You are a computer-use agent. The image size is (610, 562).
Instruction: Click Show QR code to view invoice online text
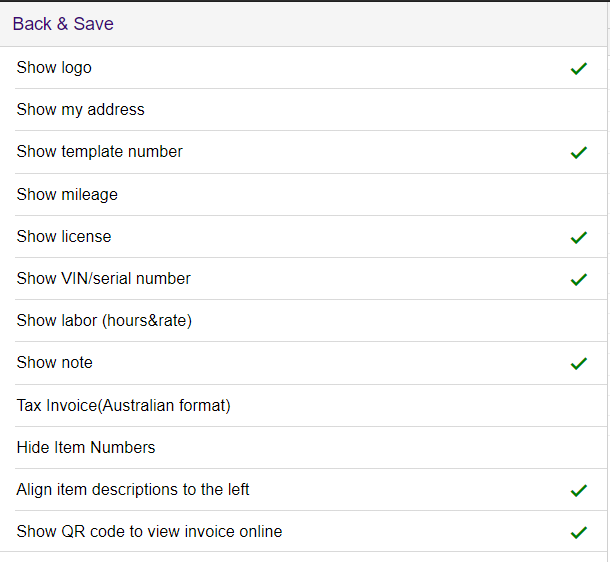click(x=149, y=532)
